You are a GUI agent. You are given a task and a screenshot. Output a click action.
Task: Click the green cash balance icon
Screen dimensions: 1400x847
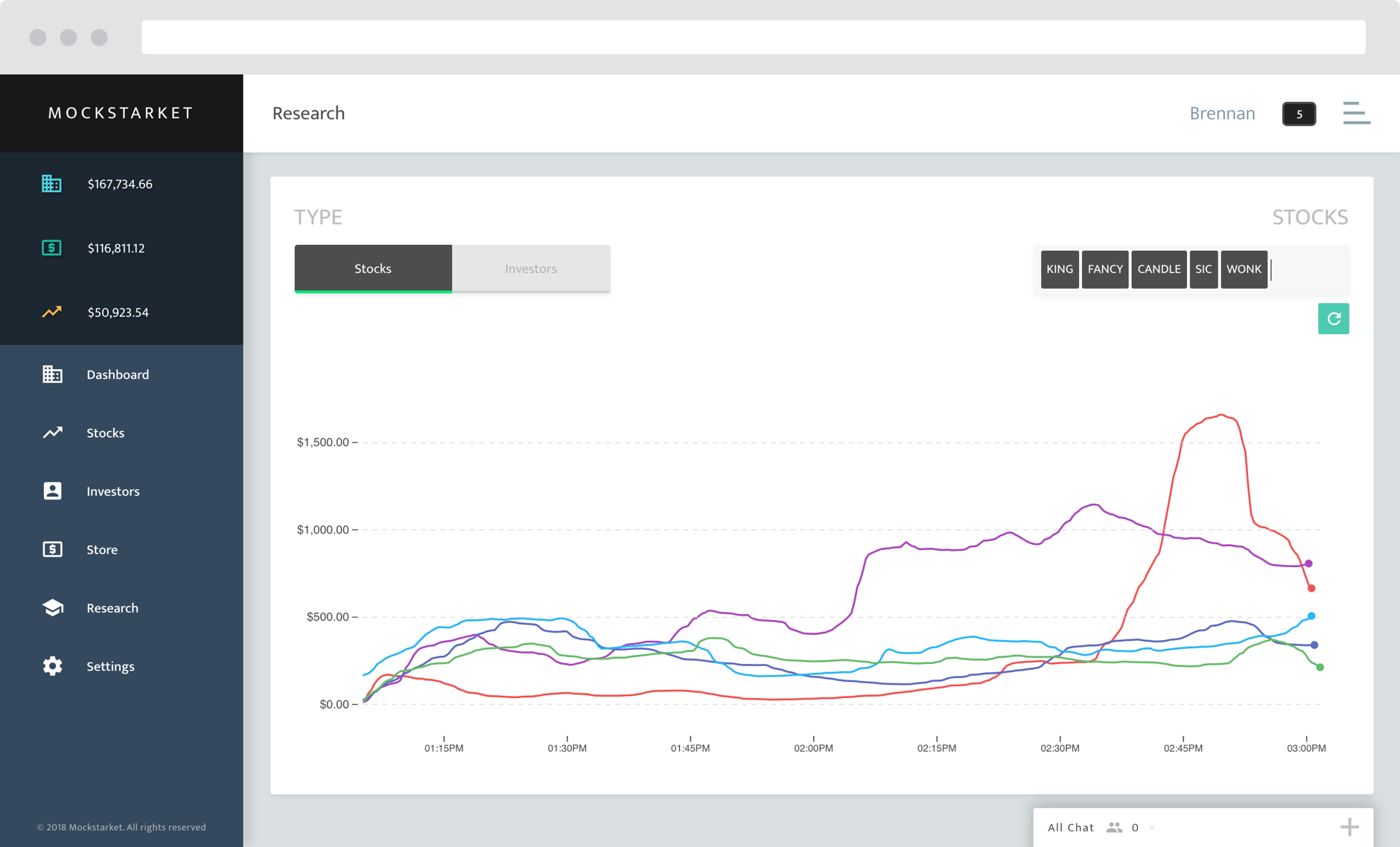pos(51,248)
